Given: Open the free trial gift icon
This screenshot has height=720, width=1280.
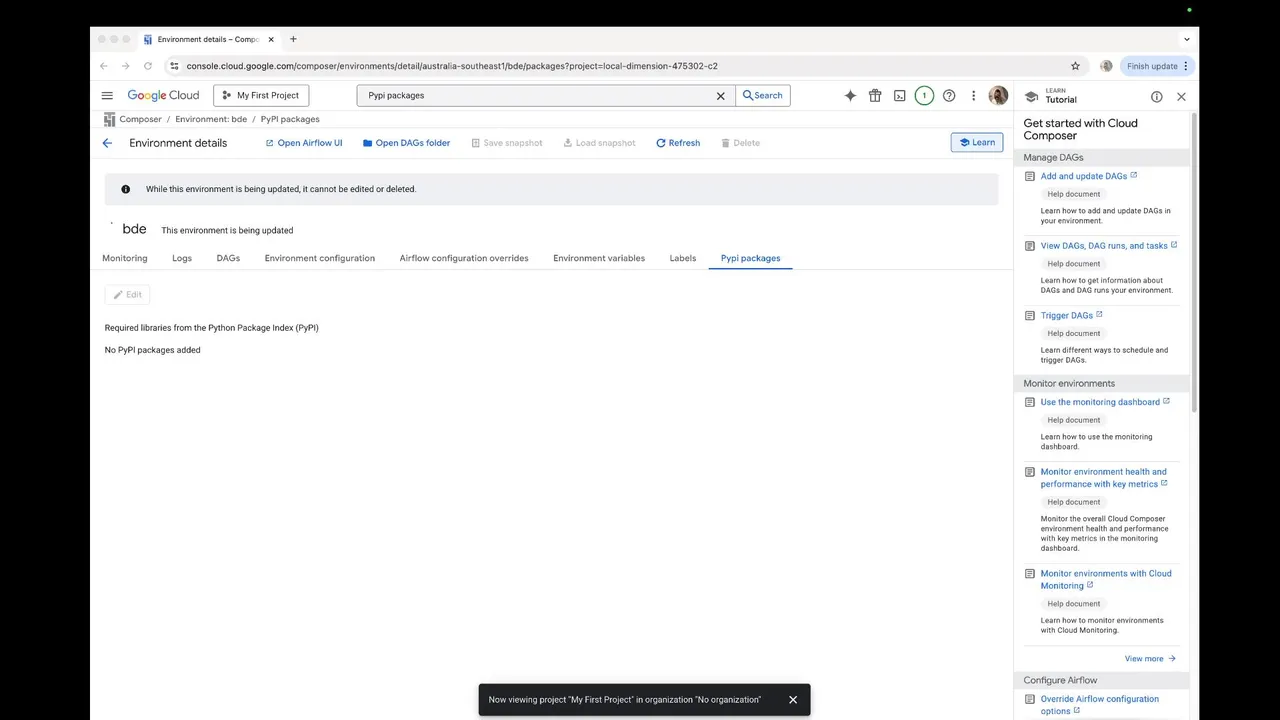Looking at the screenshot, I should (875, 96).
